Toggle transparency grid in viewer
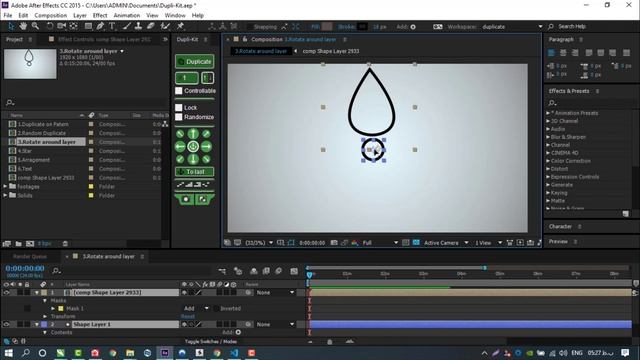Viewport: 640px width, 360px height. [x=416, y=242]
